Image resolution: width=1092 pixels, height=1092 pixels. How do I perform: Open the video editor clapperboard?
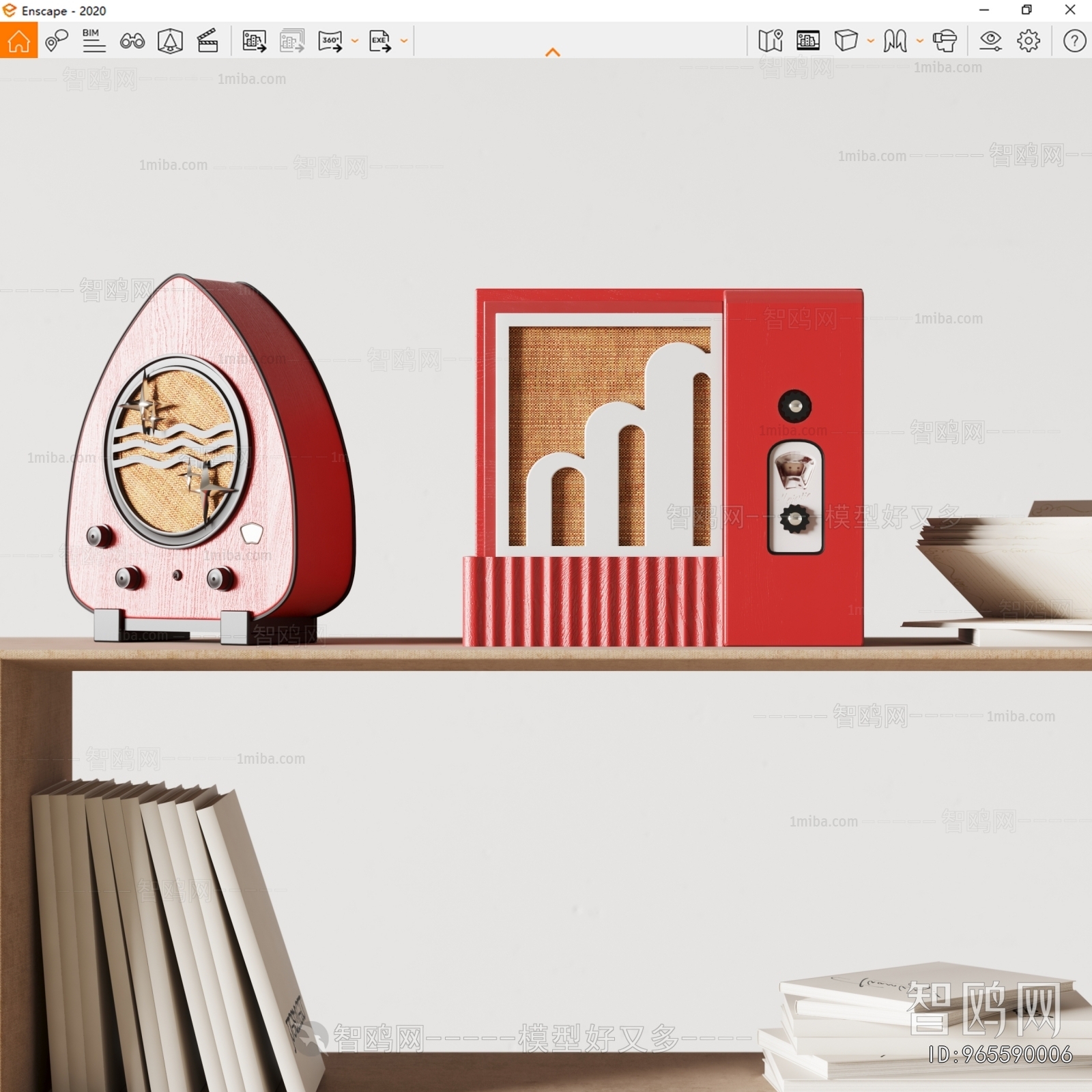coord(207,41)
